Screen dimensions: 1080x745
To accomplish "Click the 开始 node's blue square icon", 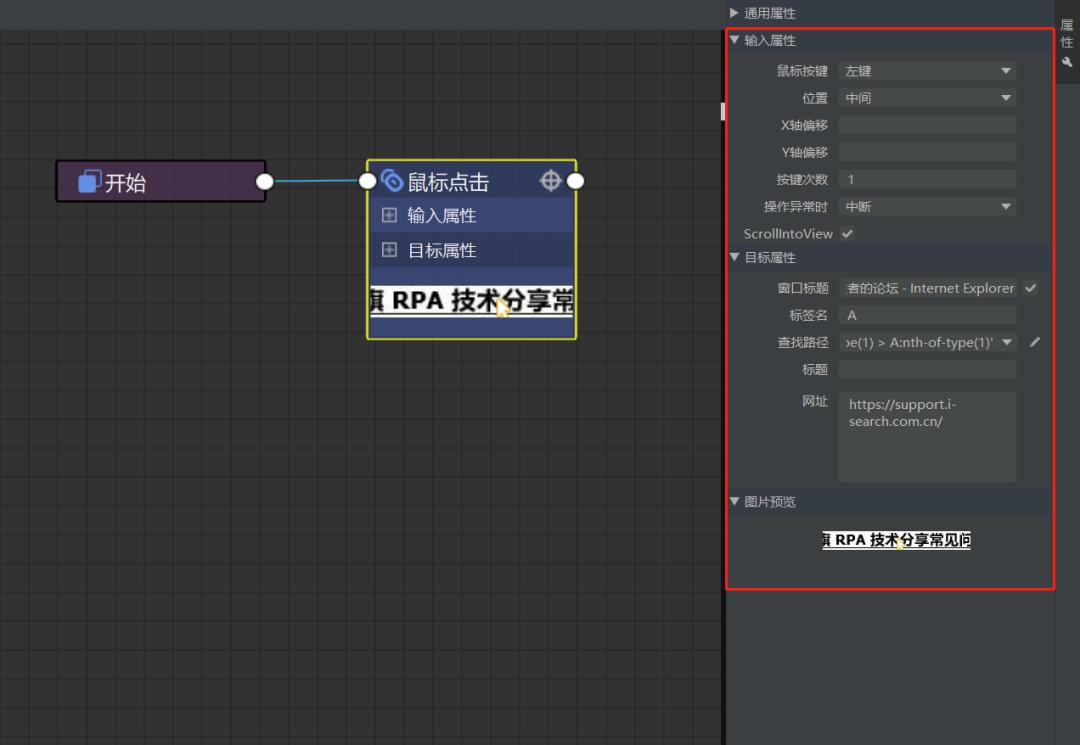I will coord(90,181).
